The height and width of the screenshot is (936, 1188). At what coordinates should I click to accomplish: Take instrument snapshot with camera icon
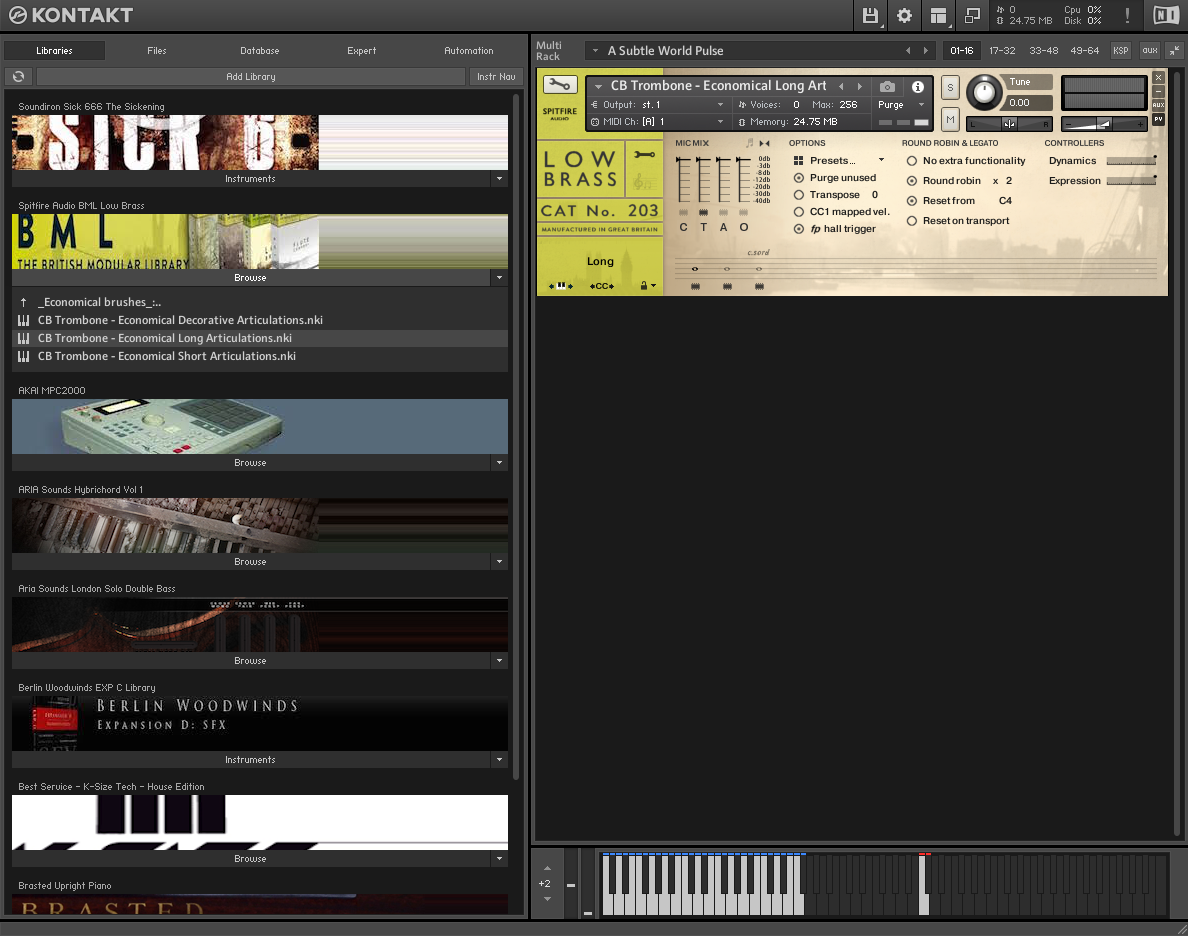point(887,86)
